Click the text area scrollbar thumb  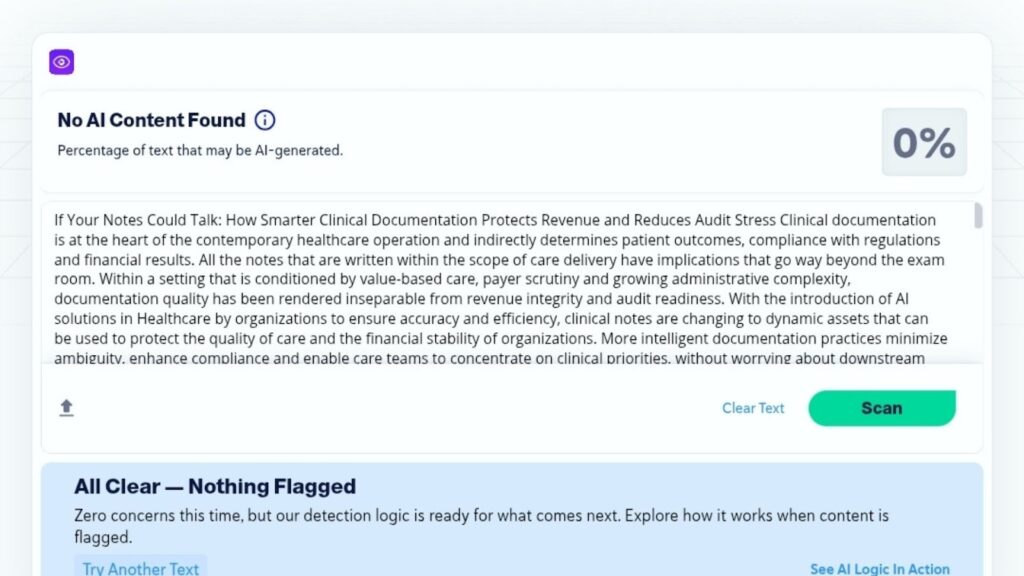pyautogui.click(x=977, y=216)
